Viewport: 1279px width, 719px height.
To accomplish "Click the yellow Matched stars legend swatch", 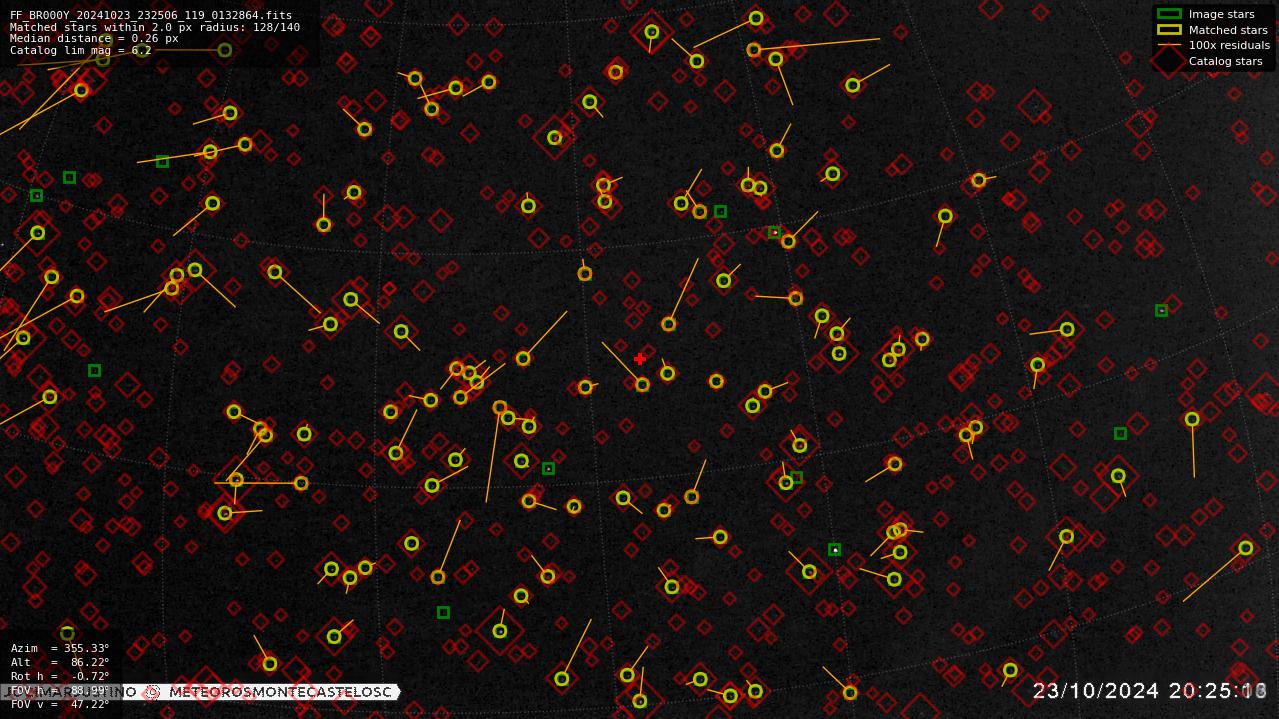I will coord(1168,30).
